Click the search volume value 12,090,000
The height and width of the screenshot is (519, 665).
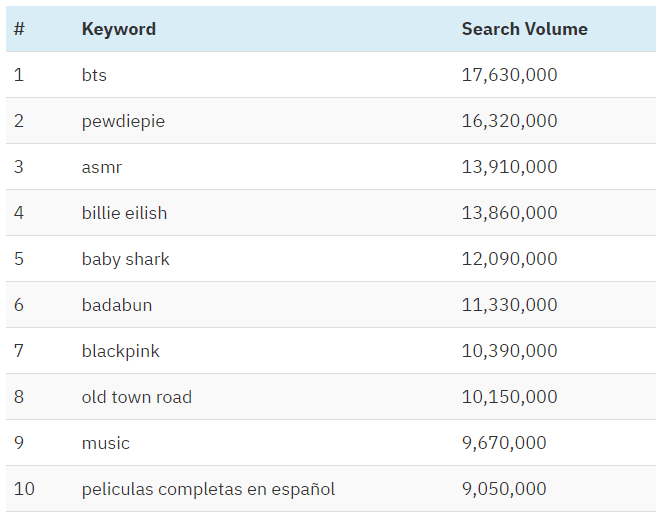(509, 259)
